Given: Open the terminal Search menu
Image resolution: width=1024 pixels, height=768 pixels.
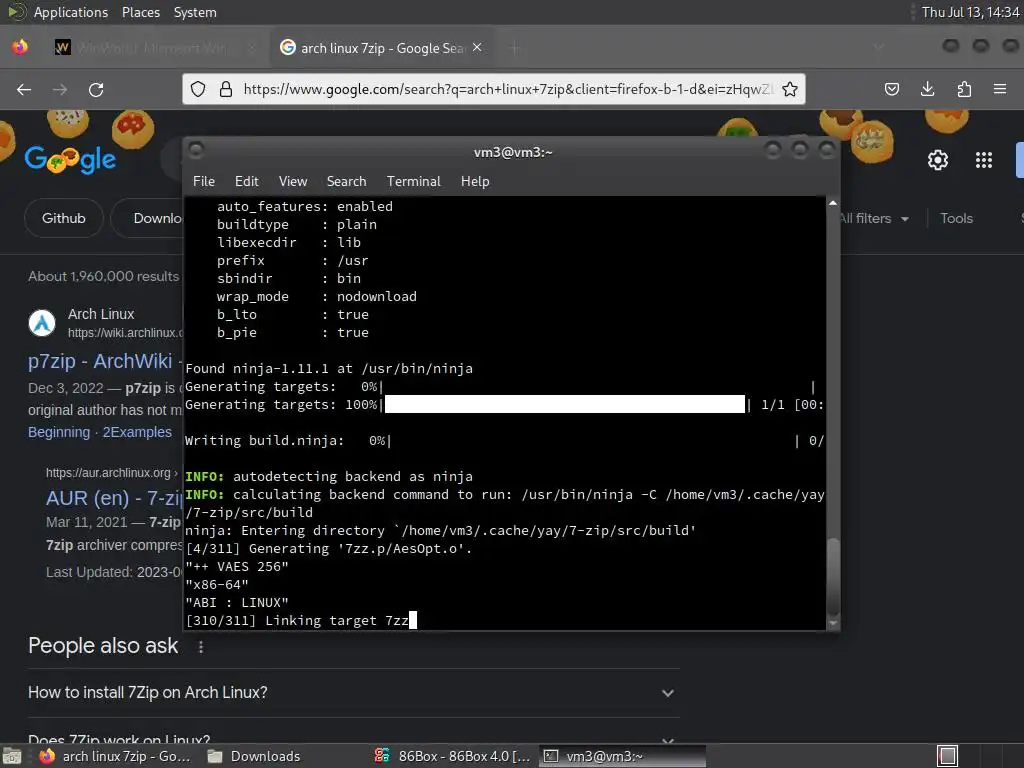Looking at the screenshot, I should pos(347,182).
